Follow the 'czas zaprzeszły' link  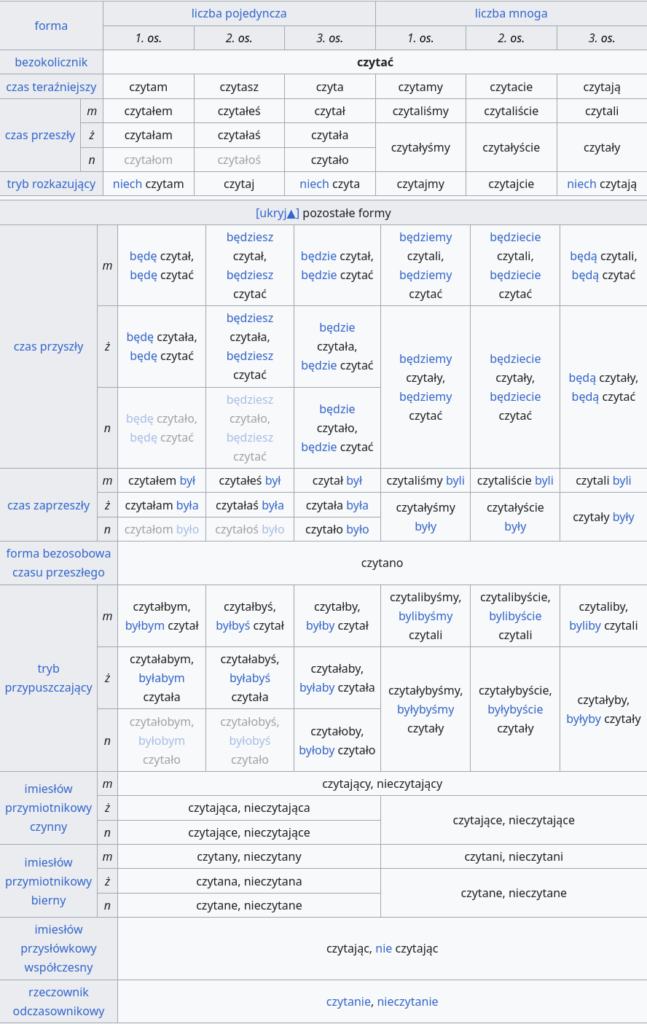click(48, 505)
